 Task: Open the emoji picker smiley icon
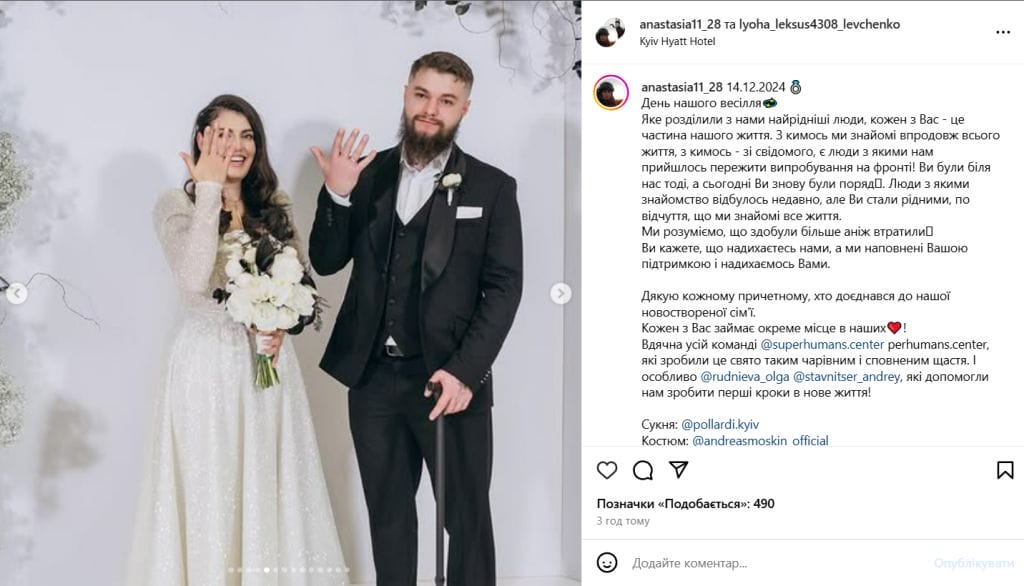pos(607,562)
